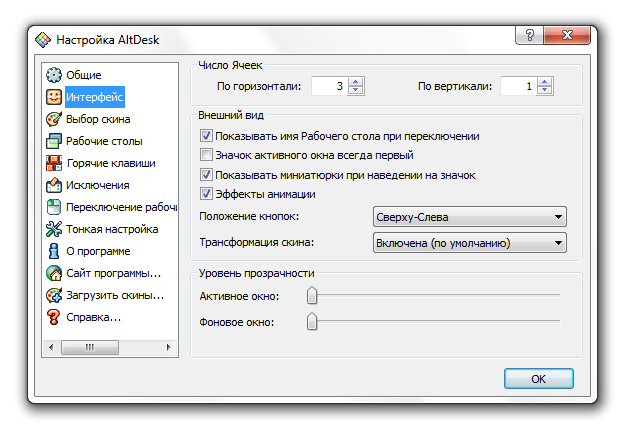632x433 pixels.
Task: Increase the По горизонтали cell count
Action: [356, 82]
